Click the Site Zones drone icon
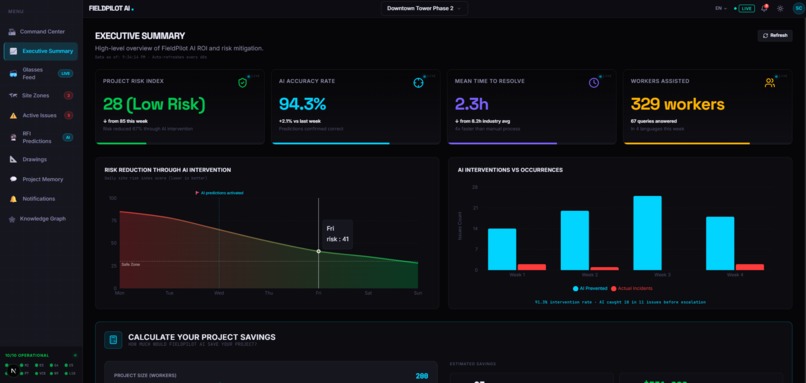Image resolution: width=806 pixels, height=383 pixels. pyautogui.click(x=13, y=96)
